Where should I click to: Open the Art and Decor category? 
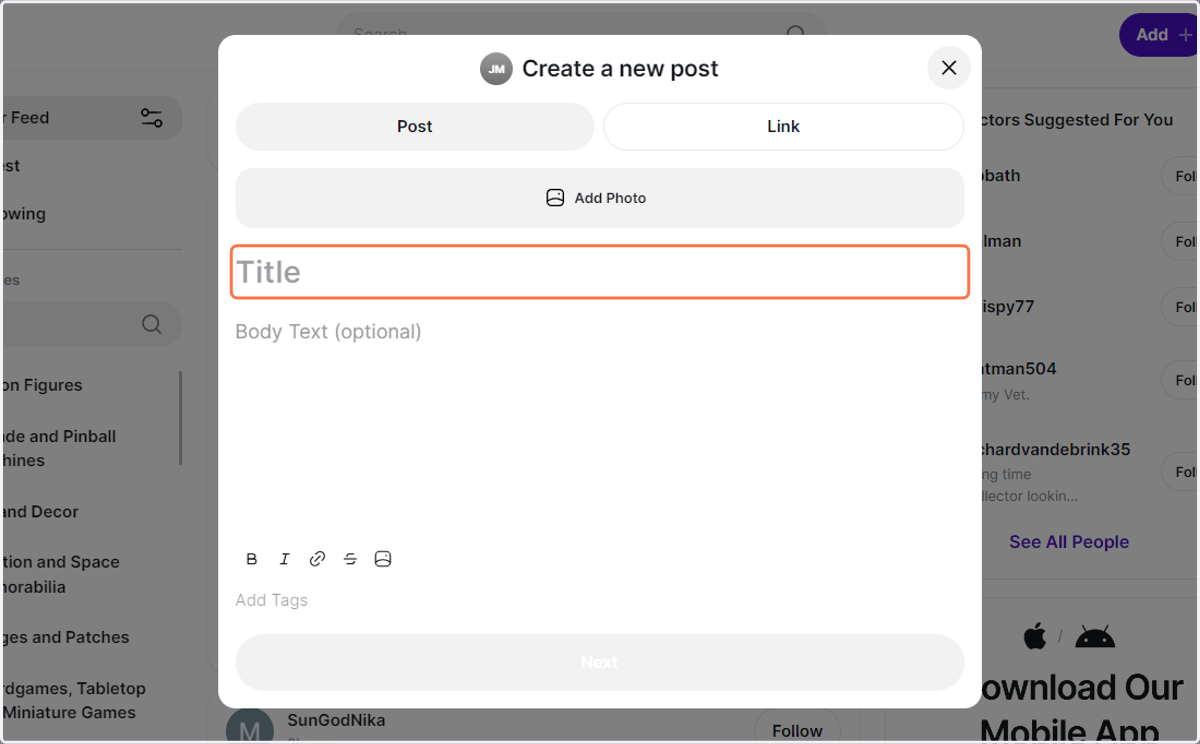pos(40,511)
